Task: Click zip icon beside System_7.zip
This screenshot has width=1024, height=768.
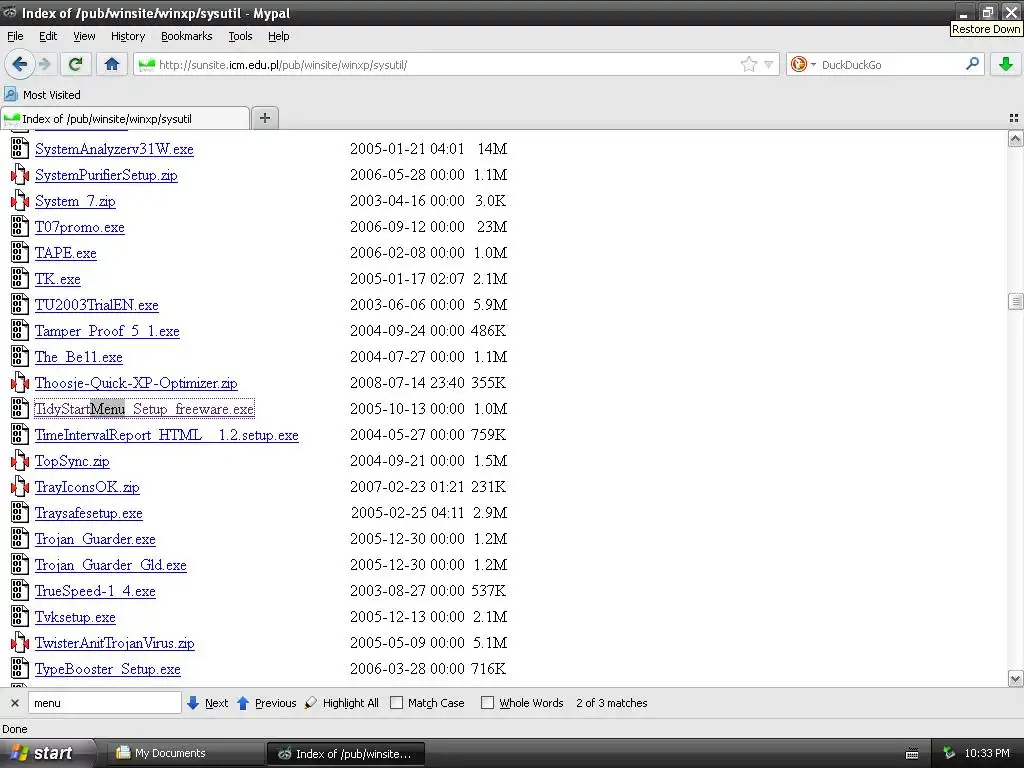Action: click(20, 200)
